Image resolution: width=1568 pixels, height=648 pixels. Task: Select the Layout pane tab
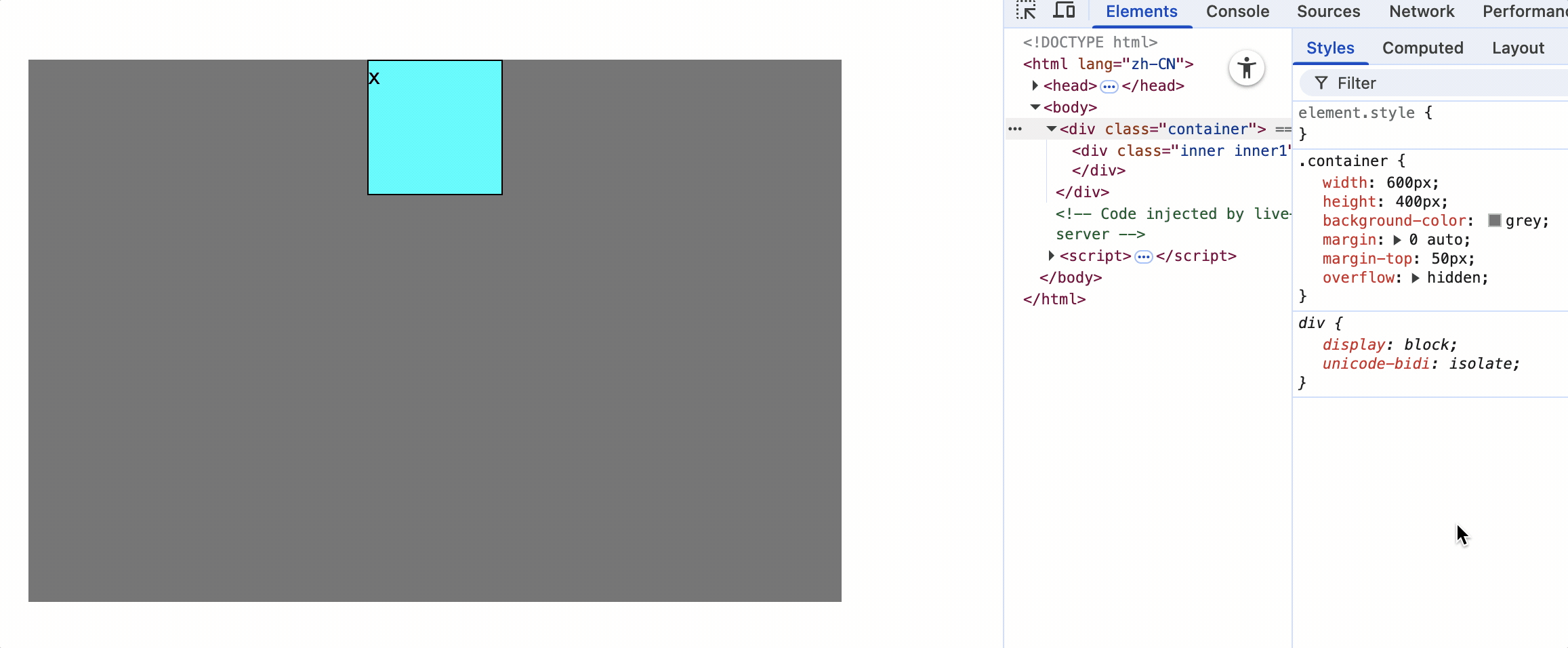1518,48
